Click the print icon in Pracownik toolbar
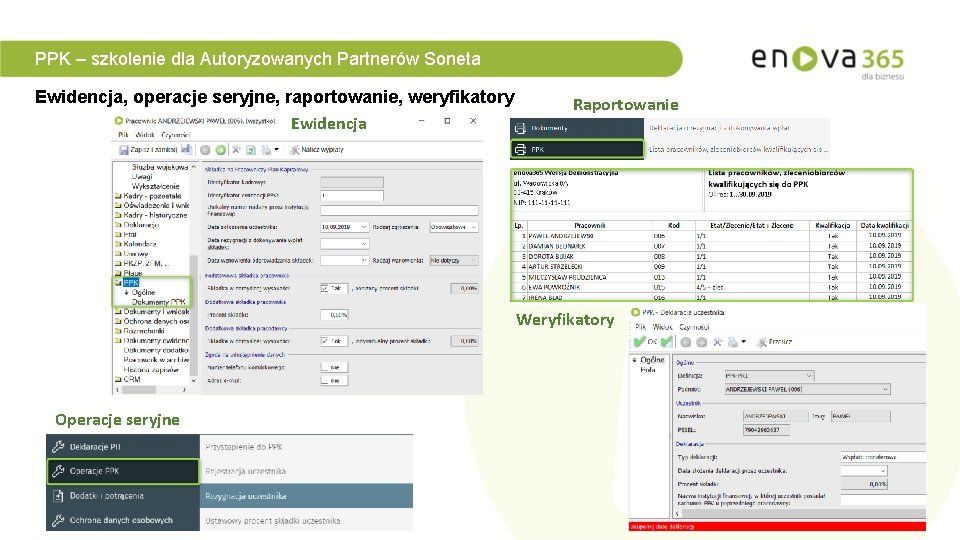The width and height of the screenshot is (960, 540). 266,149
